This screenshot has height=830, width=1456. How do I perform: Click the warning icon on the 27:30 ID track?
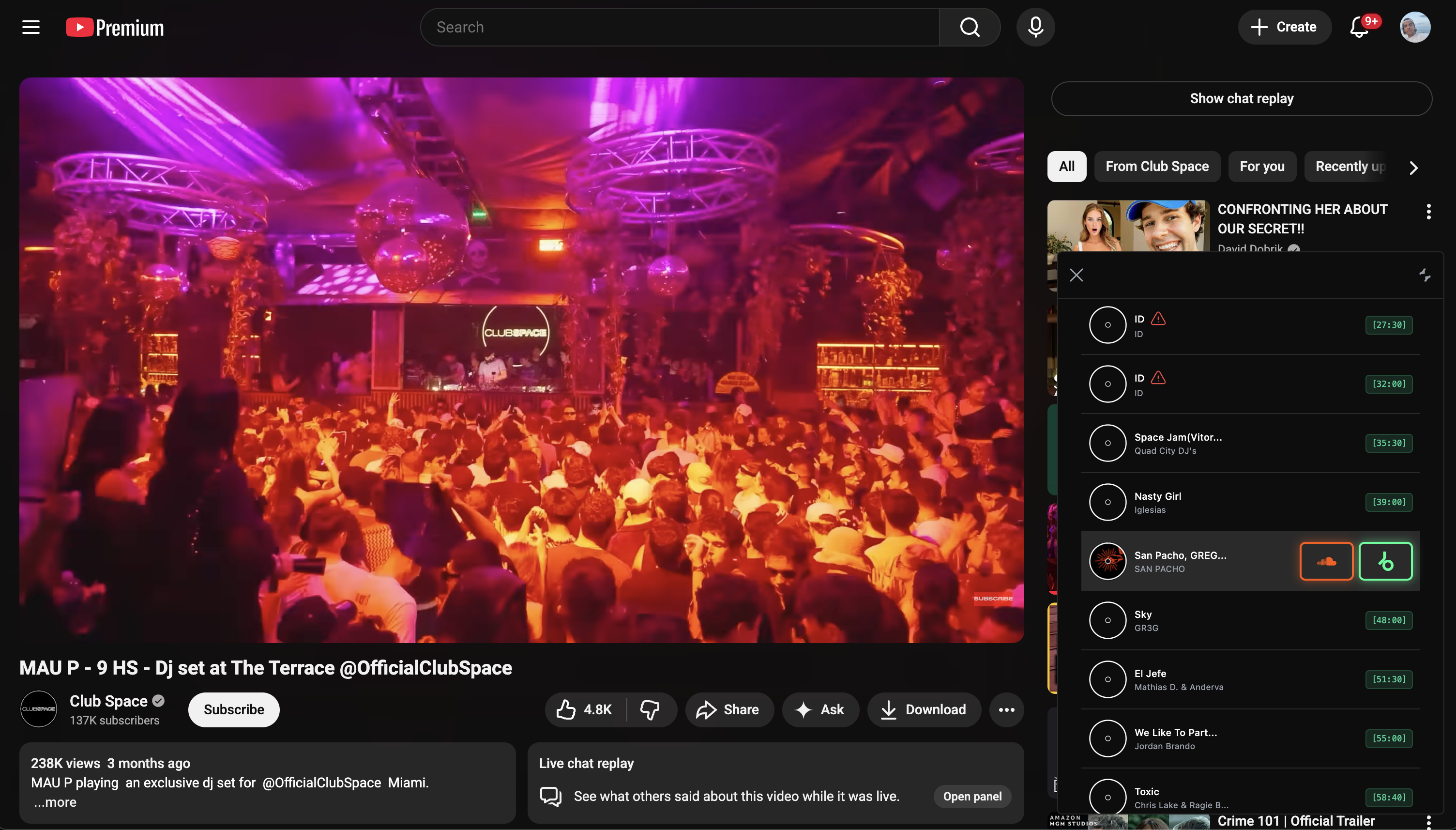(x=1158, y=319)
